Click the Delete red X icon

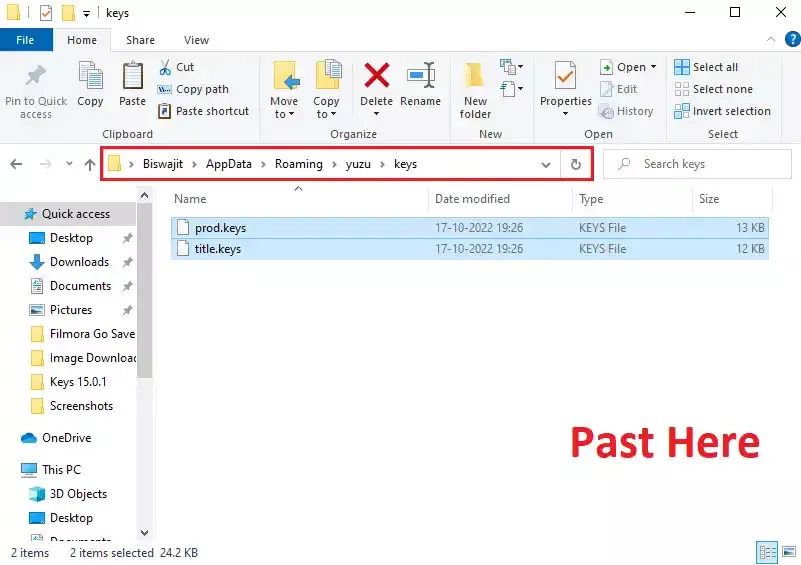point(376,76)
